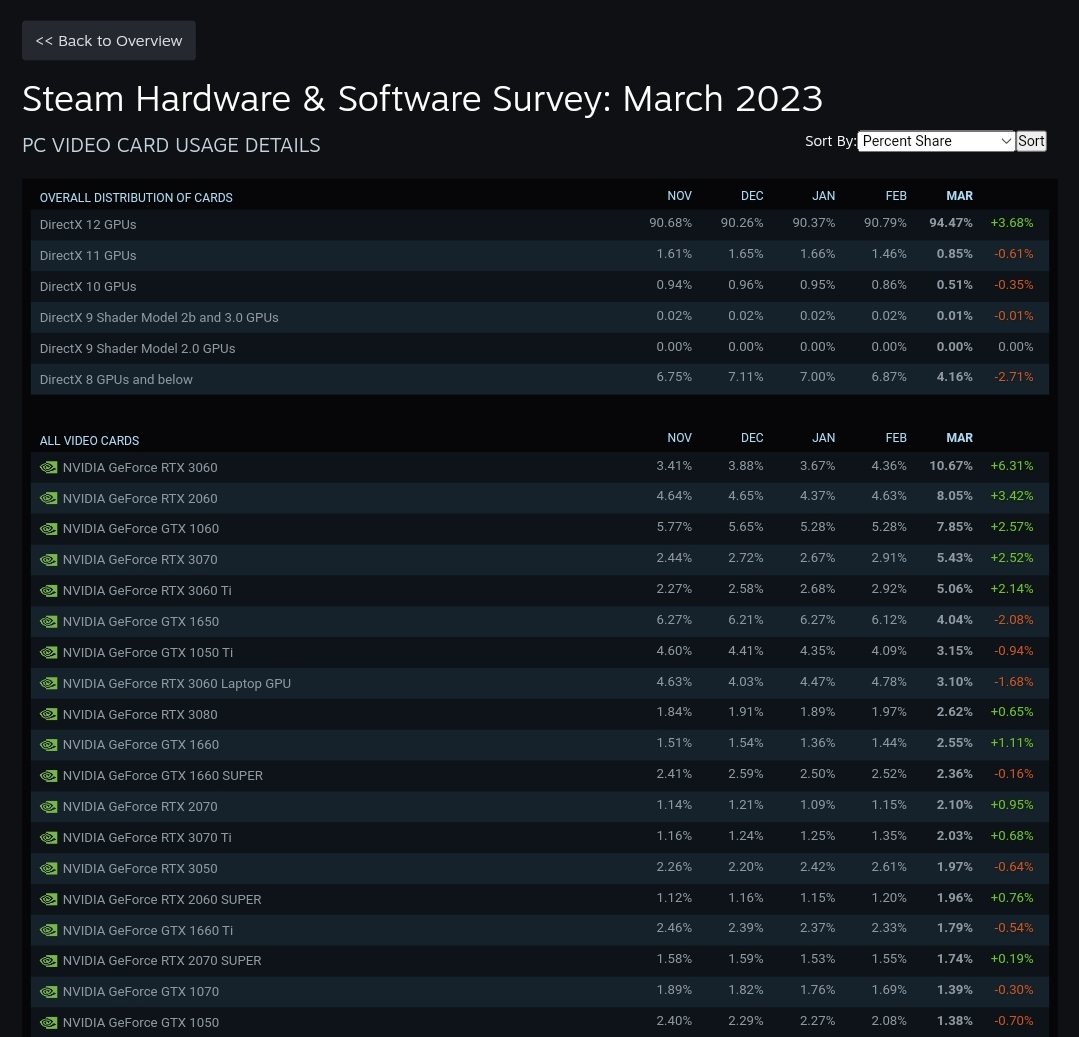Image resolution: width=1079 pixels, height=1037 pixels.
Task: Select the DirectX 10 GPUs row label
Action: click(x=88, y=286)
